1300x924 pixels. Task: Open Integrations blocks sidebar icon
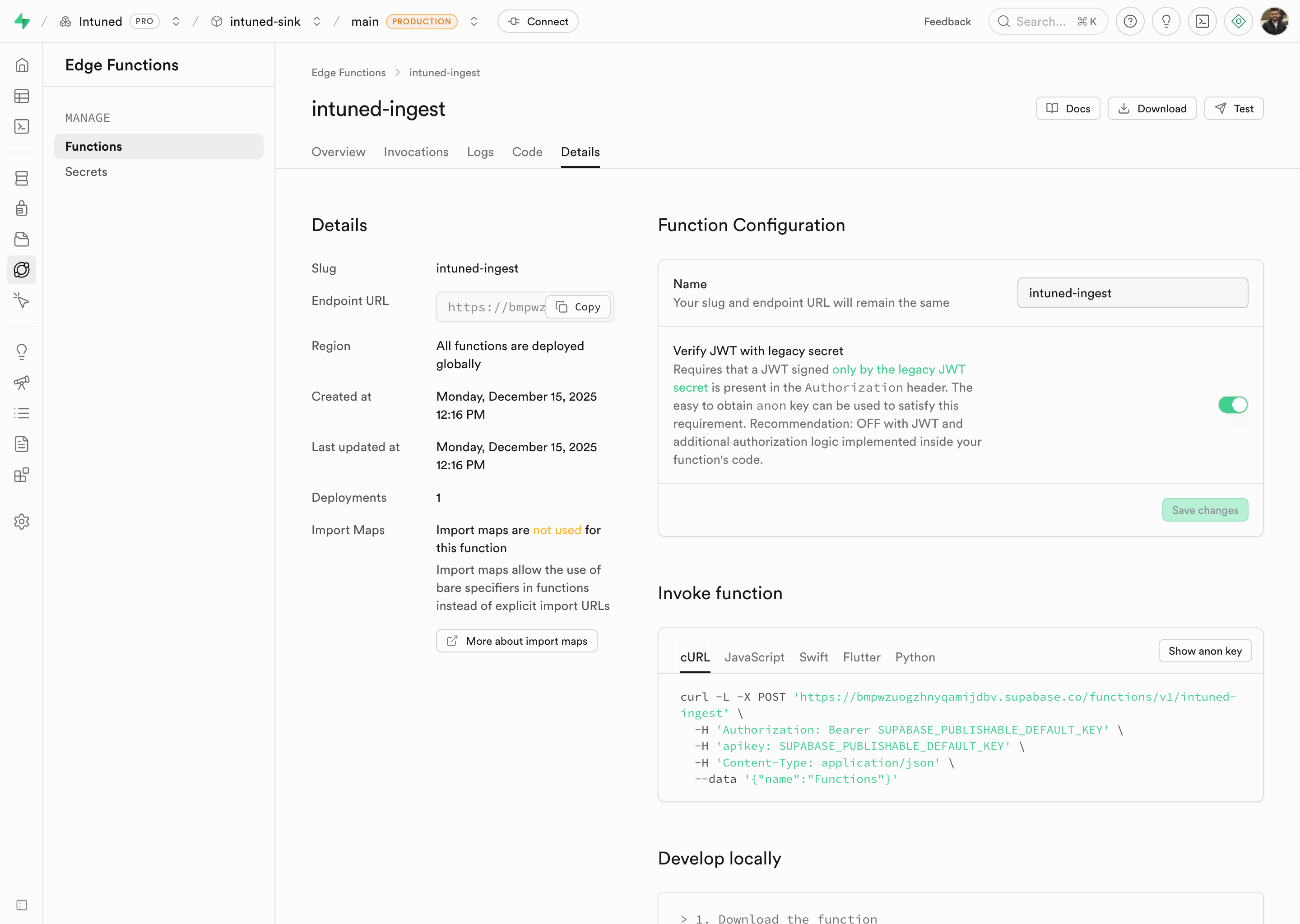(x=22, y=475)
